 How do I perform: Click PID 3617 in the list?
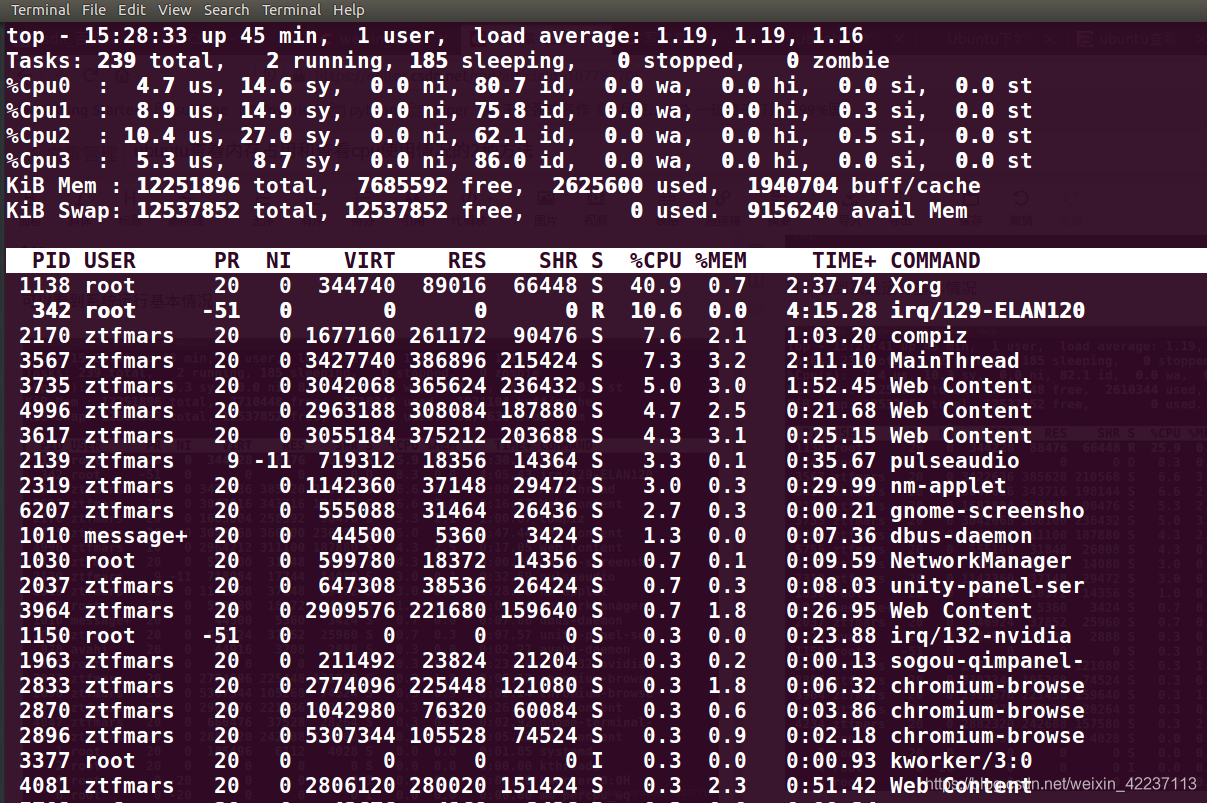[x=45, y=436]
